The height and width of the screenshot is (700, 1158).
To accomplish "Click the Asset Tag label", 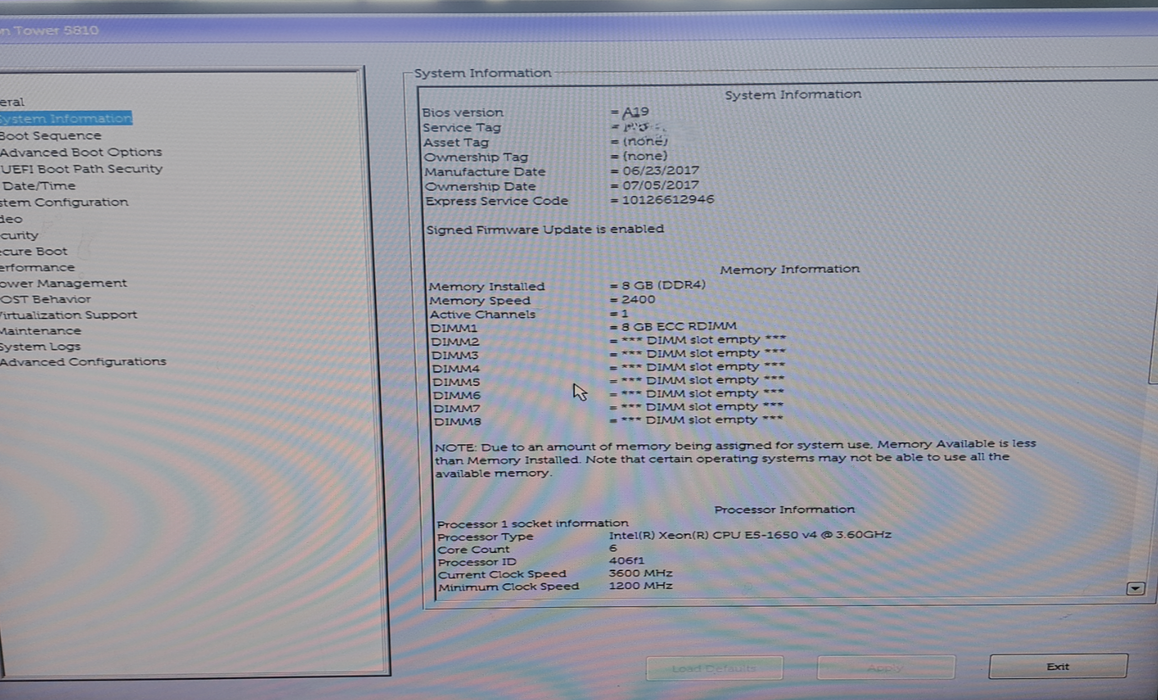I will [456, 143].
